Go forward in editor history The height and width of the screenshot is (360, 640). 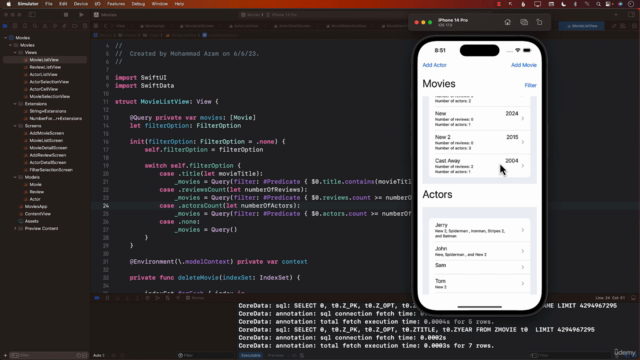click(111, 26)
